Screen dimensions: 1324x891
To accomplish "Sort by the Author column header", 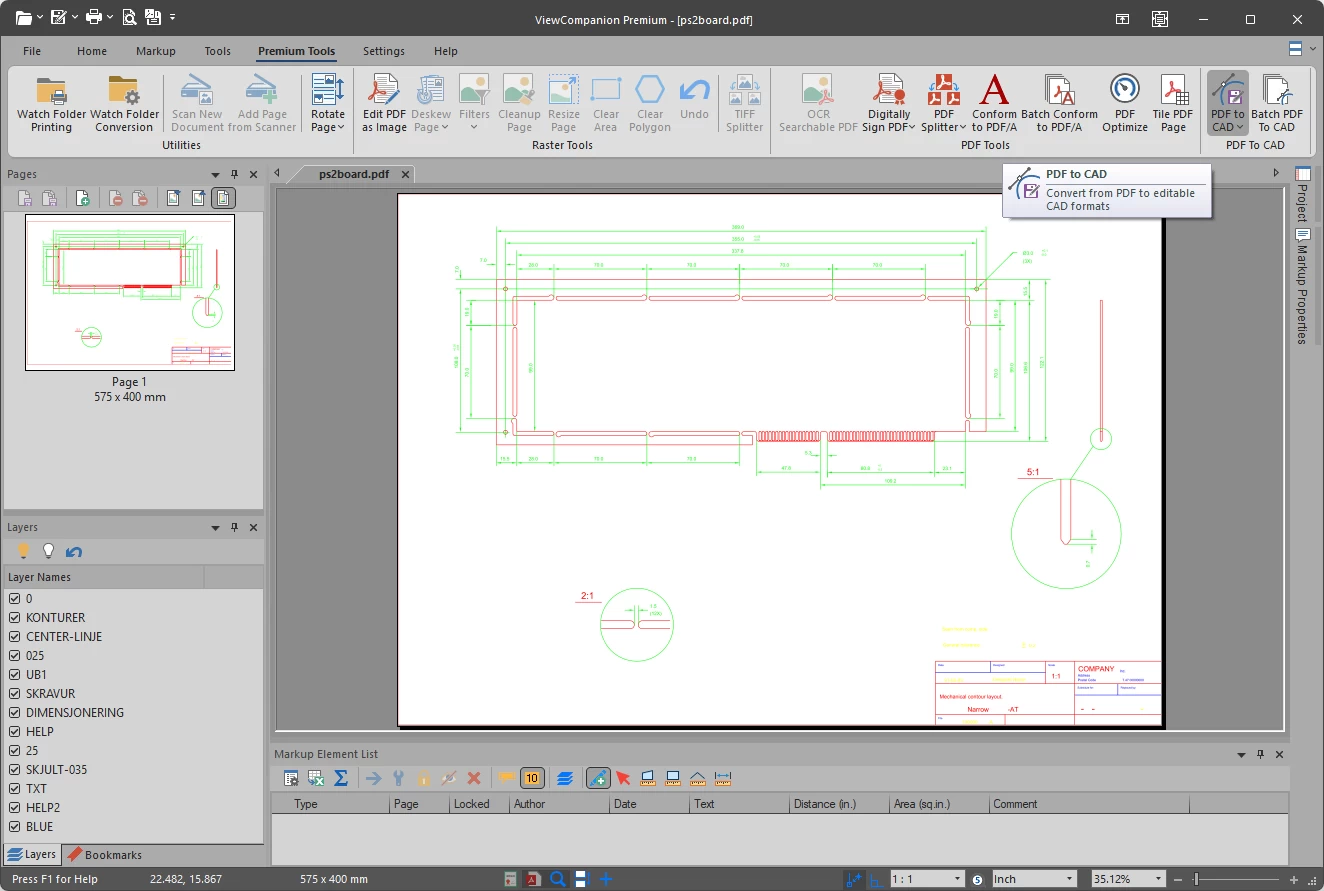I will pos(558,804).
